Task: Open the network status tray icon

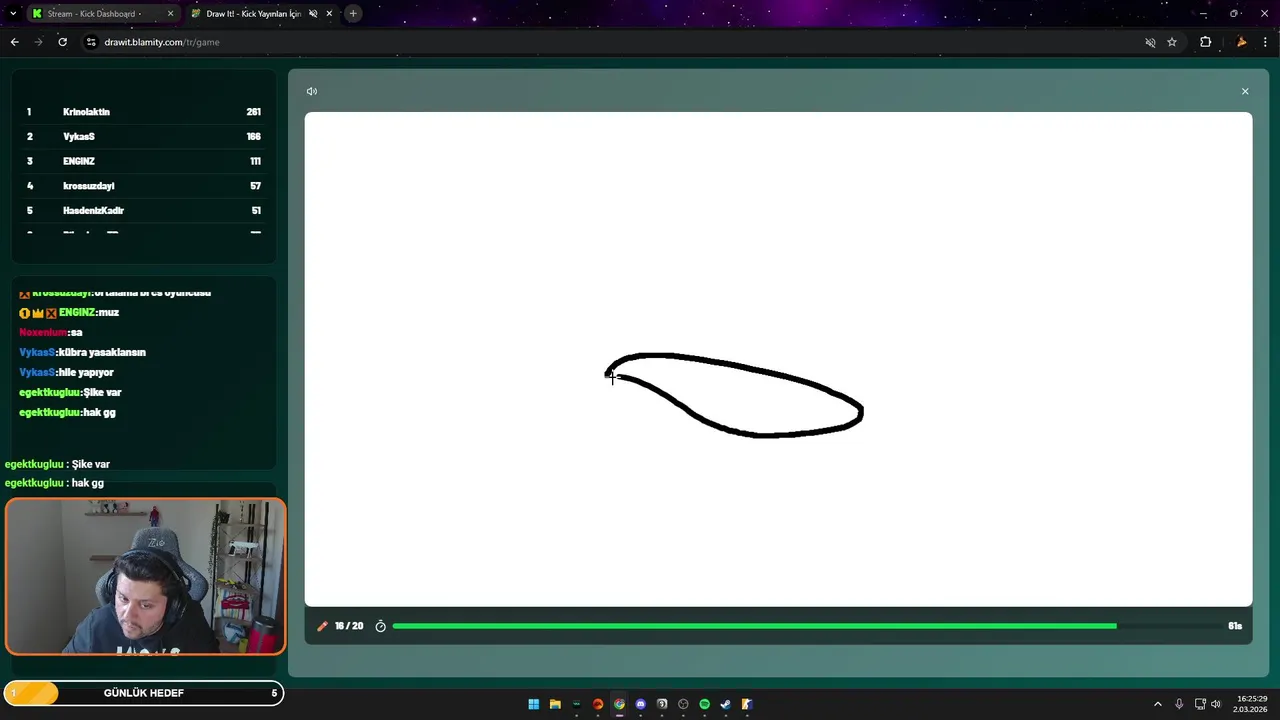Action: tap(1200, 704)
